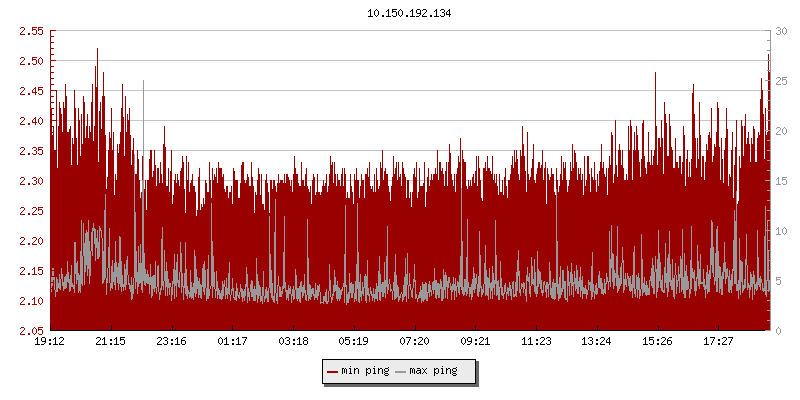Click the 2.50 left axis value
Viewport: 800px width, 400px height.
click(x=30, y=61)
